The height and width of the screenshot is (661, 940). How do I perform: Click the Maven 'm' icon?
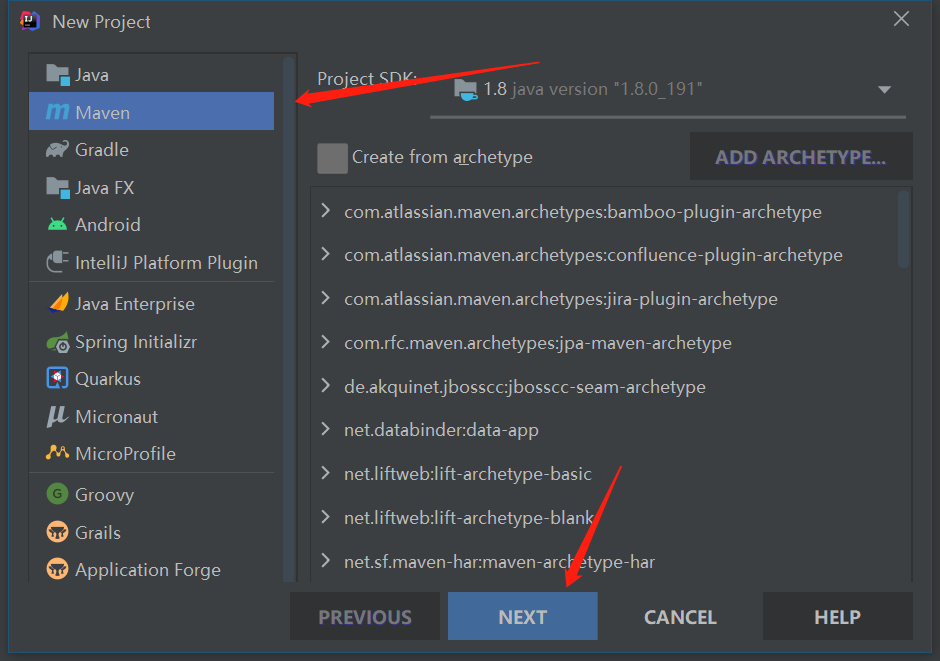(x=58, y=111)
